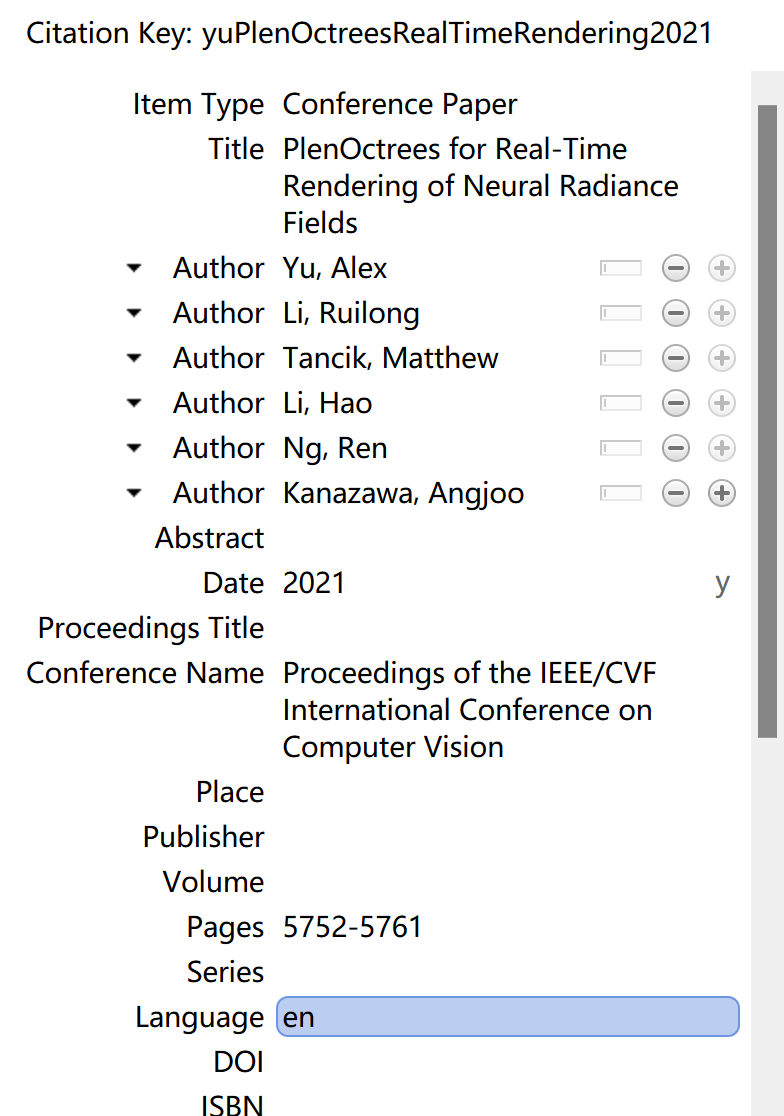The height and width of the screenshot is (1116, 784).
Task: Toggle single-field mode for Li, Ruilong
Action: click(x=621, y=313)
